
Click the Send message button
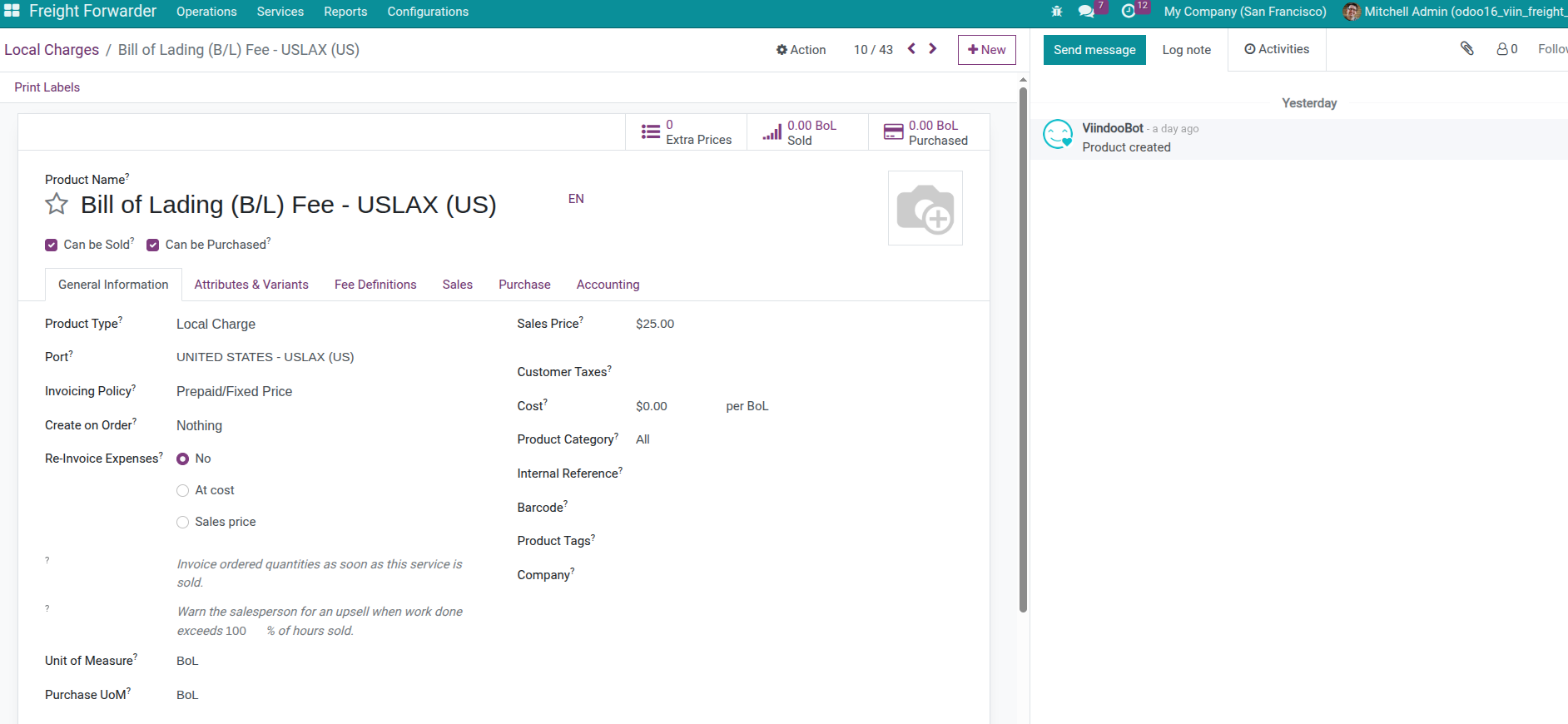tap(1094, 50)
